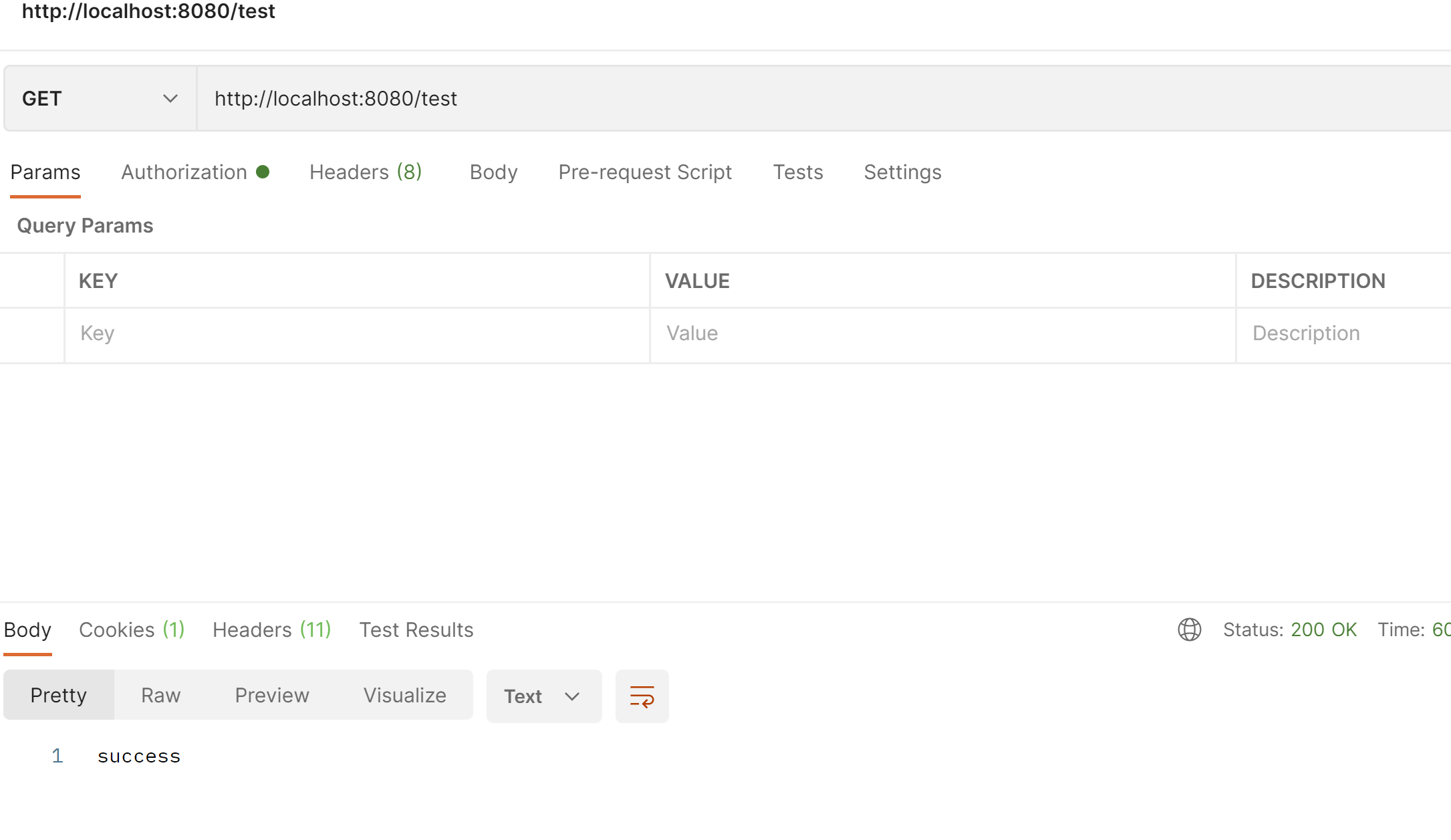
Task: Open the Tests tab
Action: click(x=797, y=172)
